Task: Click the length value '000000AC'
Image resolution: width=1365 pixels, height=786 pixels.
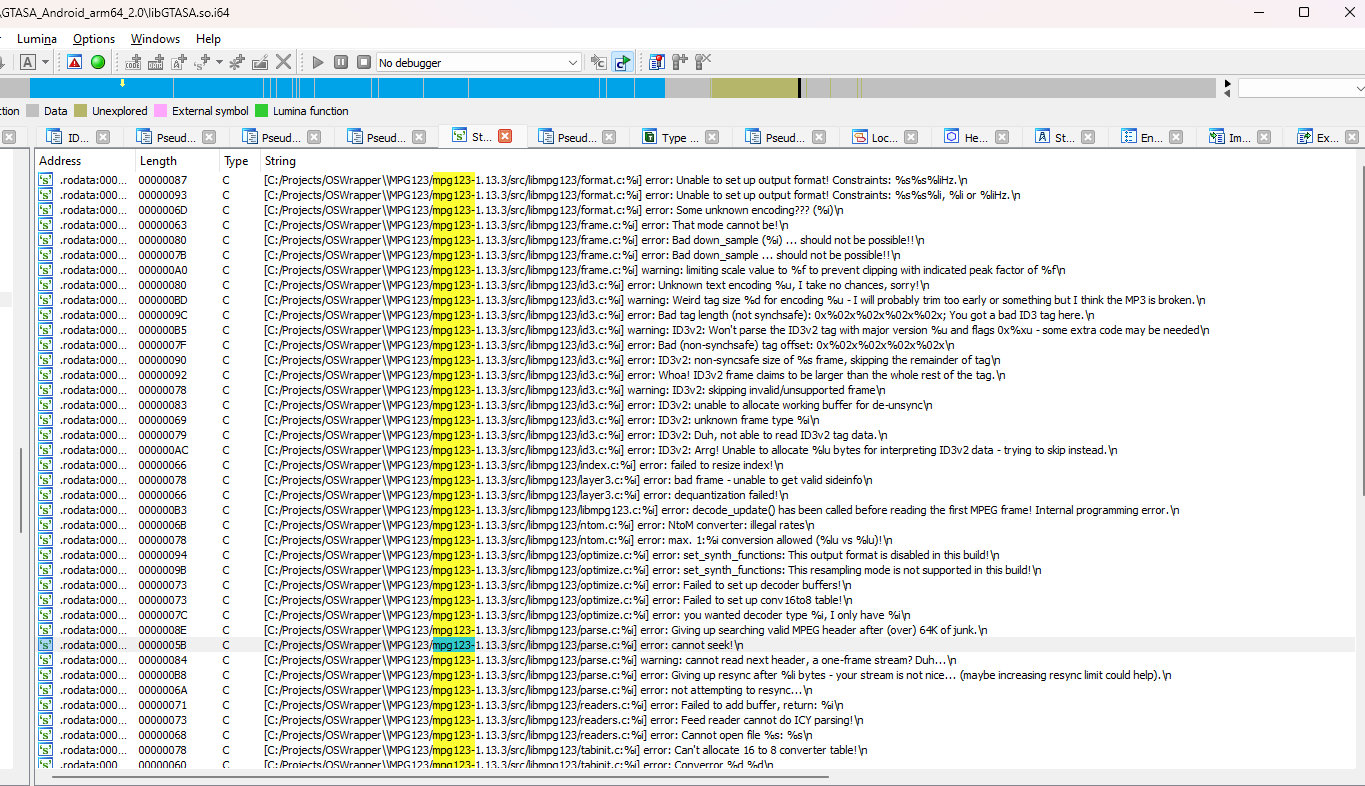Action: pyautogui.click(x=162, y=450)
